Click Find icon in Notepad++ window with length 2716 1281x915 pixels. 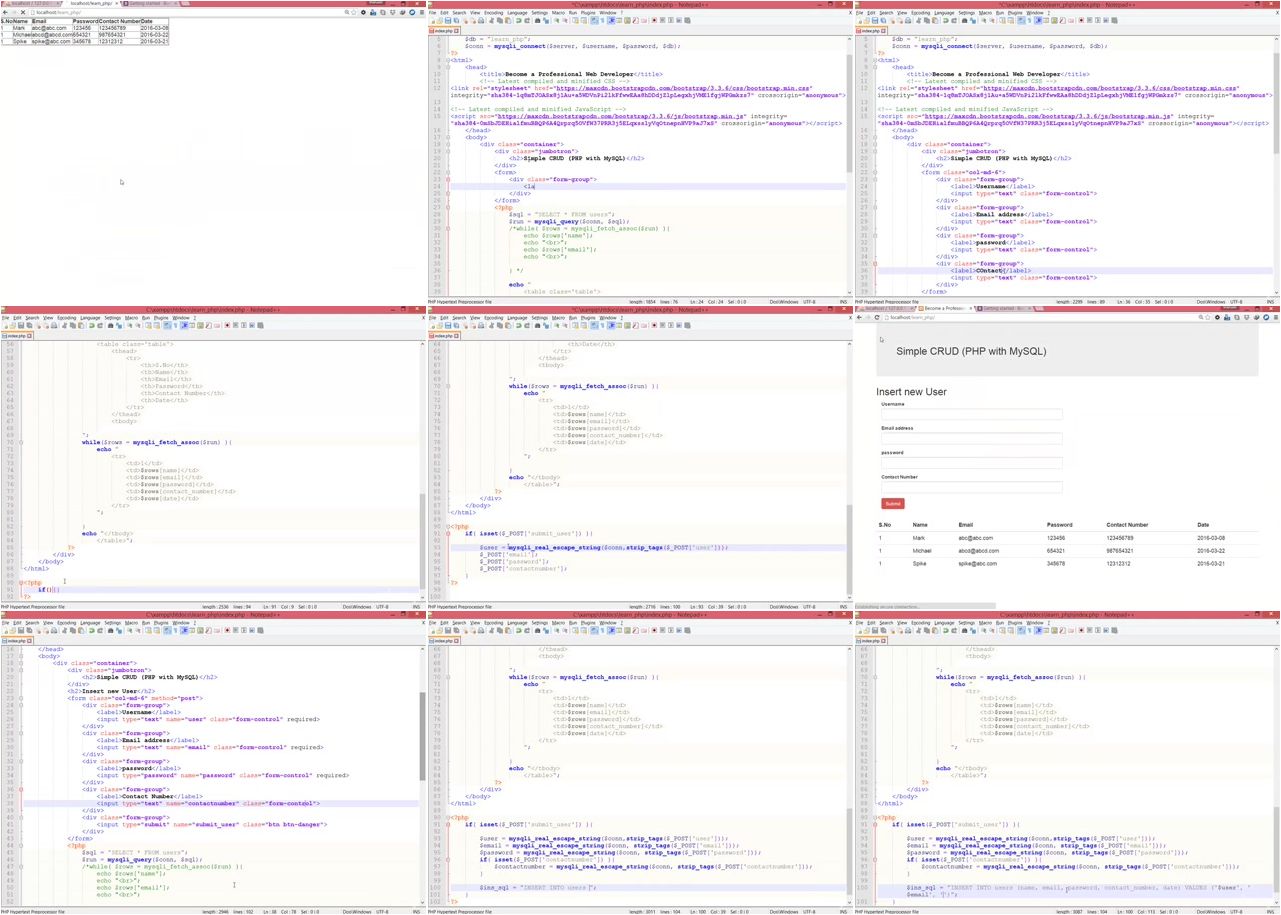click(x=537, y=325)
